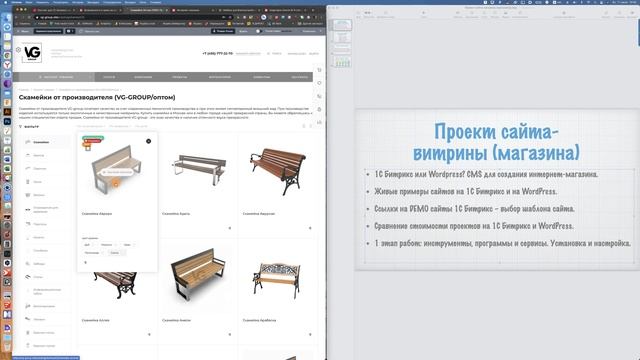Screen dimensions: 640x360
Task: Click the Media tool in Keynote toolbar
Action: [505, 14]
